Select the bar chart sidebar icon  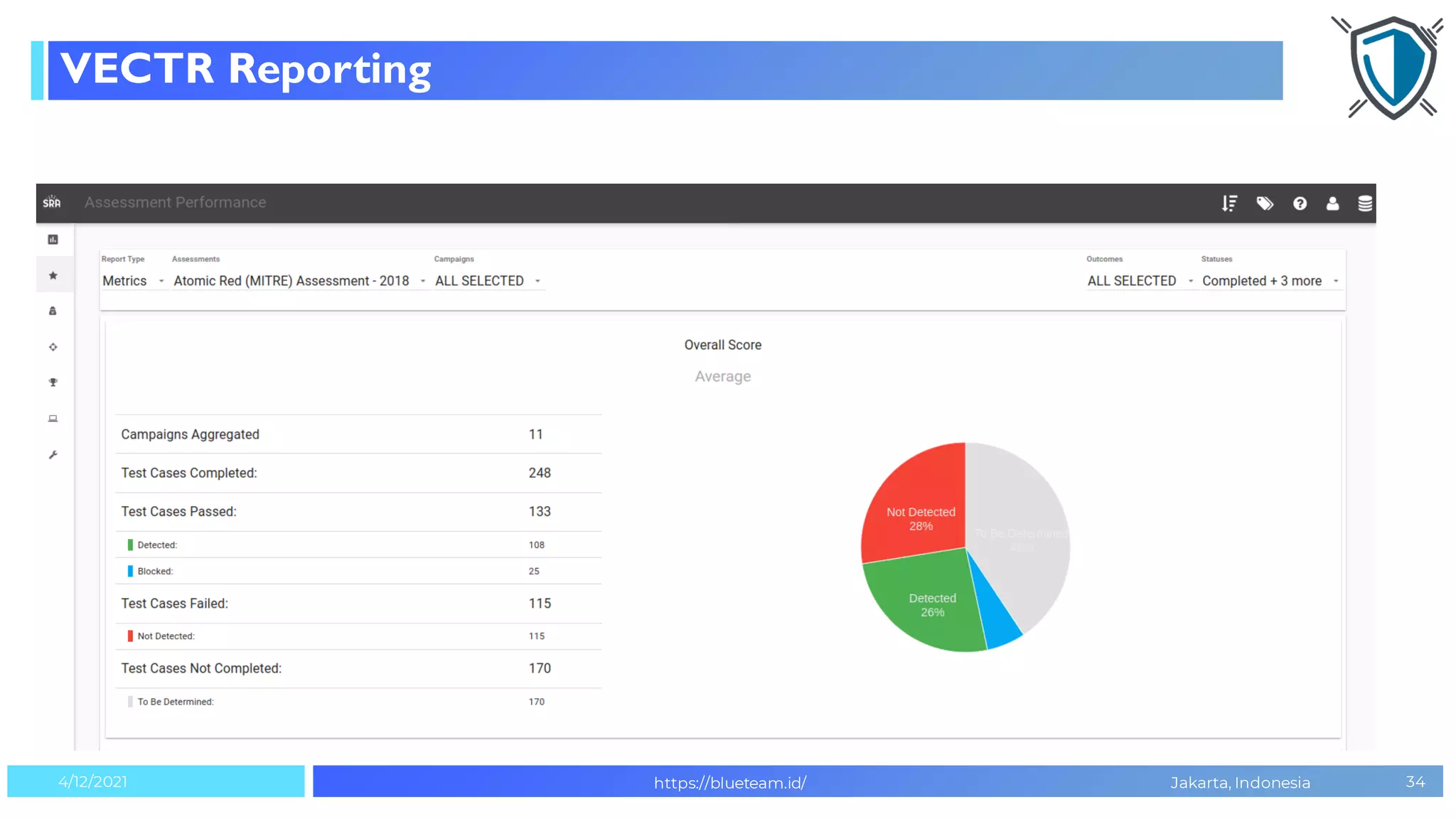(x=53, y=240)
